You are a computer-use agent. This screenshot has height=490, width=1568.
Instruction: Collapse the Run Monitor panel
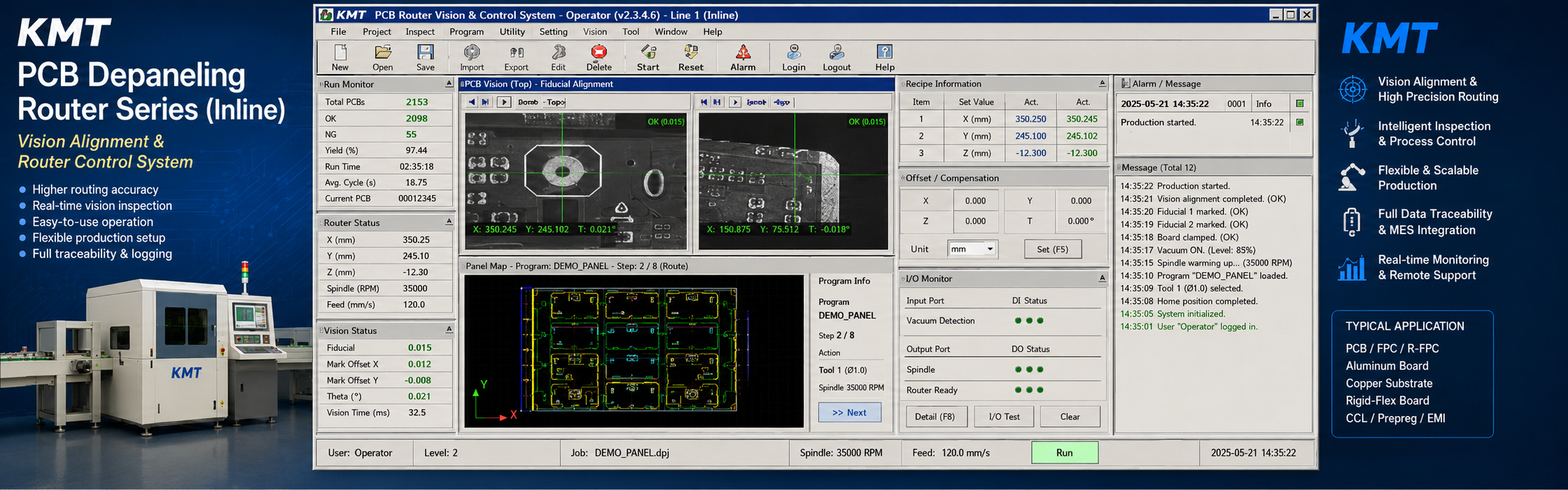pos(449,84)
